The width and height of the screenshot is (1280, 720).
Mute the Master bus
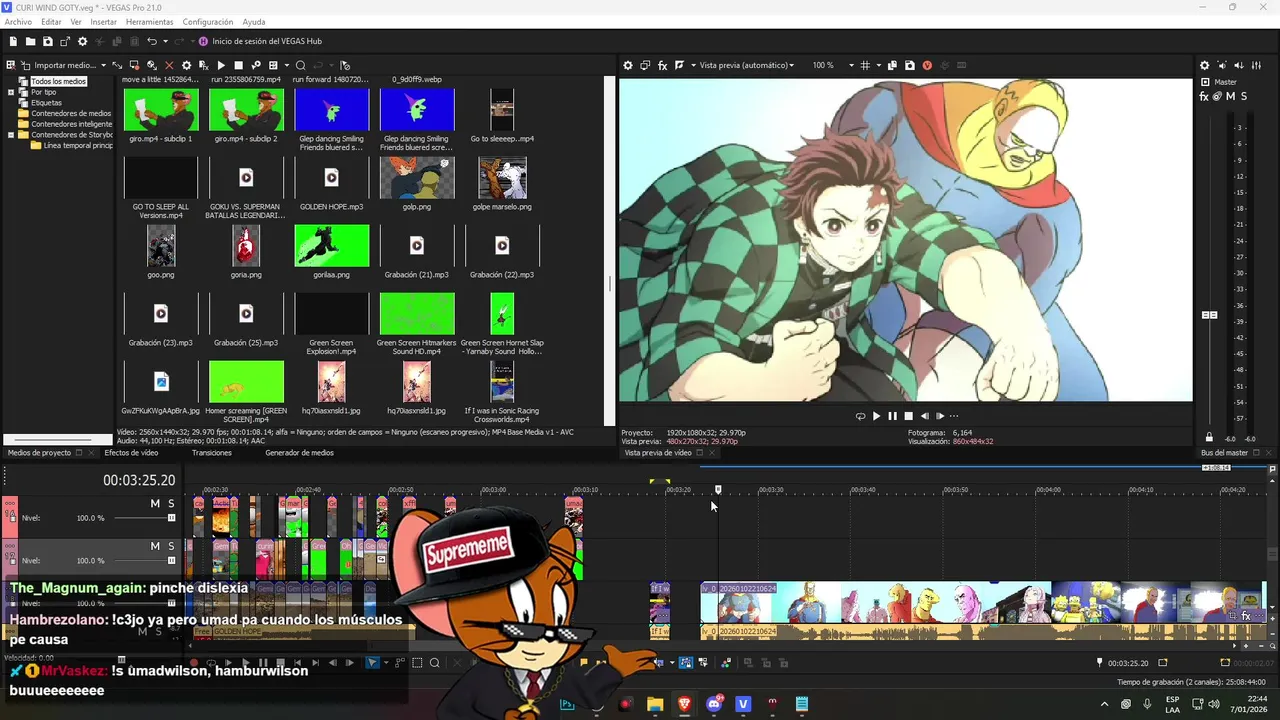pyautogui.click(x=1230, y=96)
